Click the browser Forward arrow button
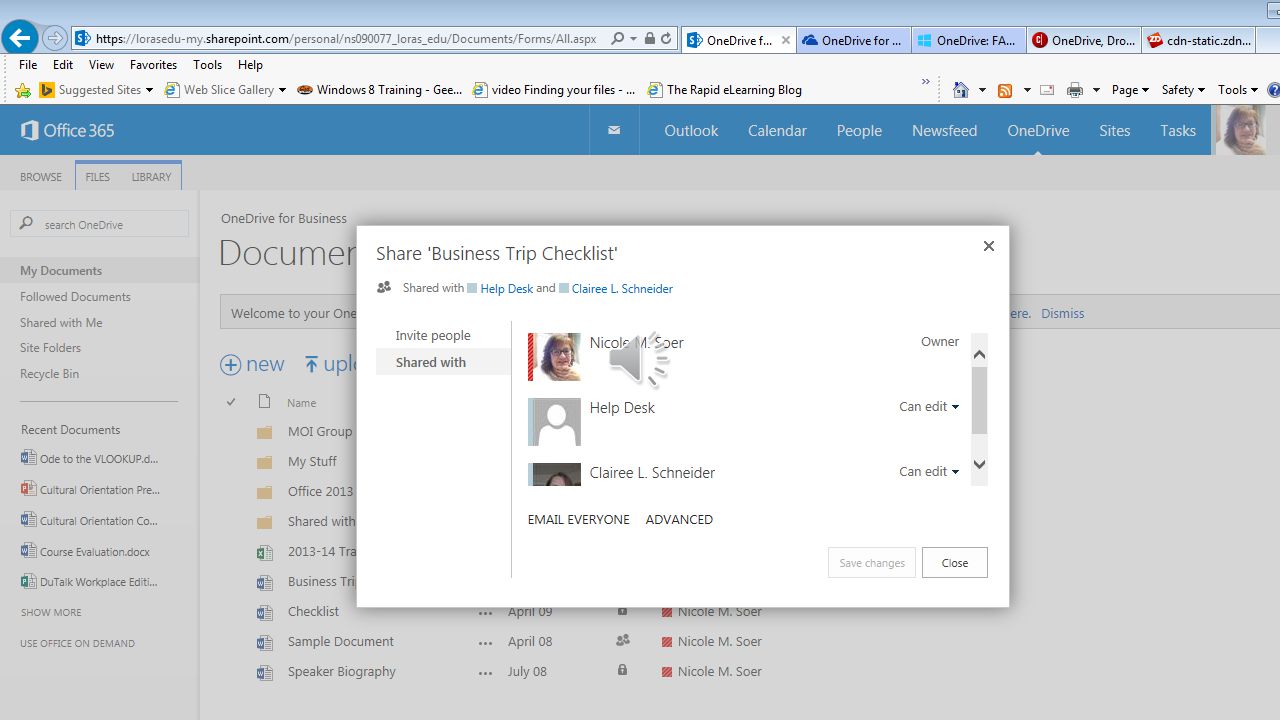 click(55, 39)
